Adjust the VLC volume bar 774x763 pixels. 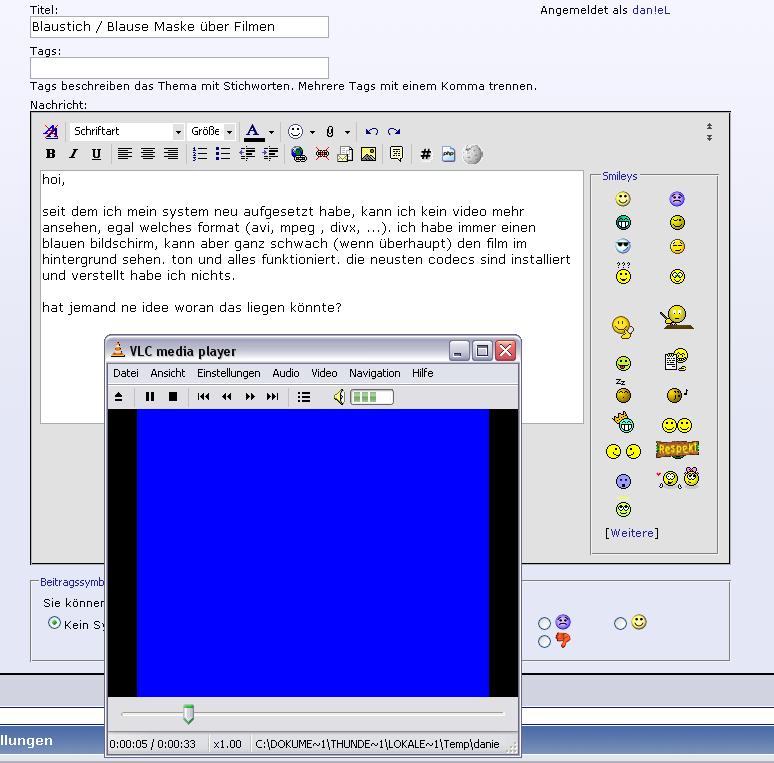click(372, 397)
